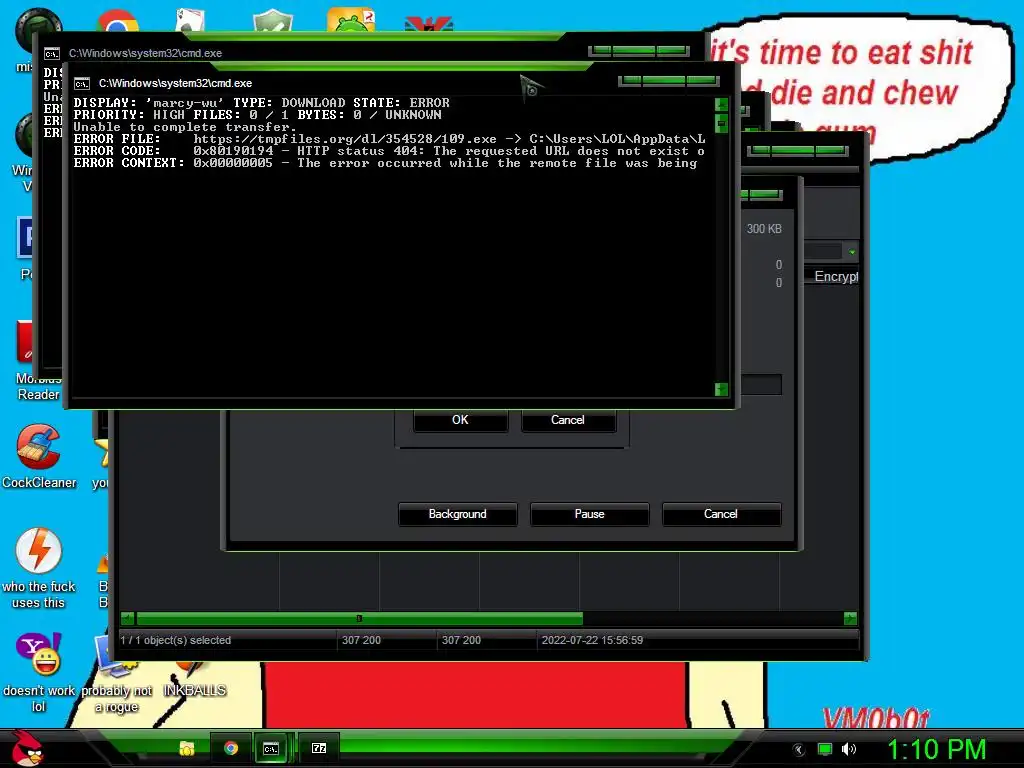The height and width of the screenshot is (768, 1024).
Task: Click the date 2022-07-22 15:56:59 status cell
Action: (592, 640)
